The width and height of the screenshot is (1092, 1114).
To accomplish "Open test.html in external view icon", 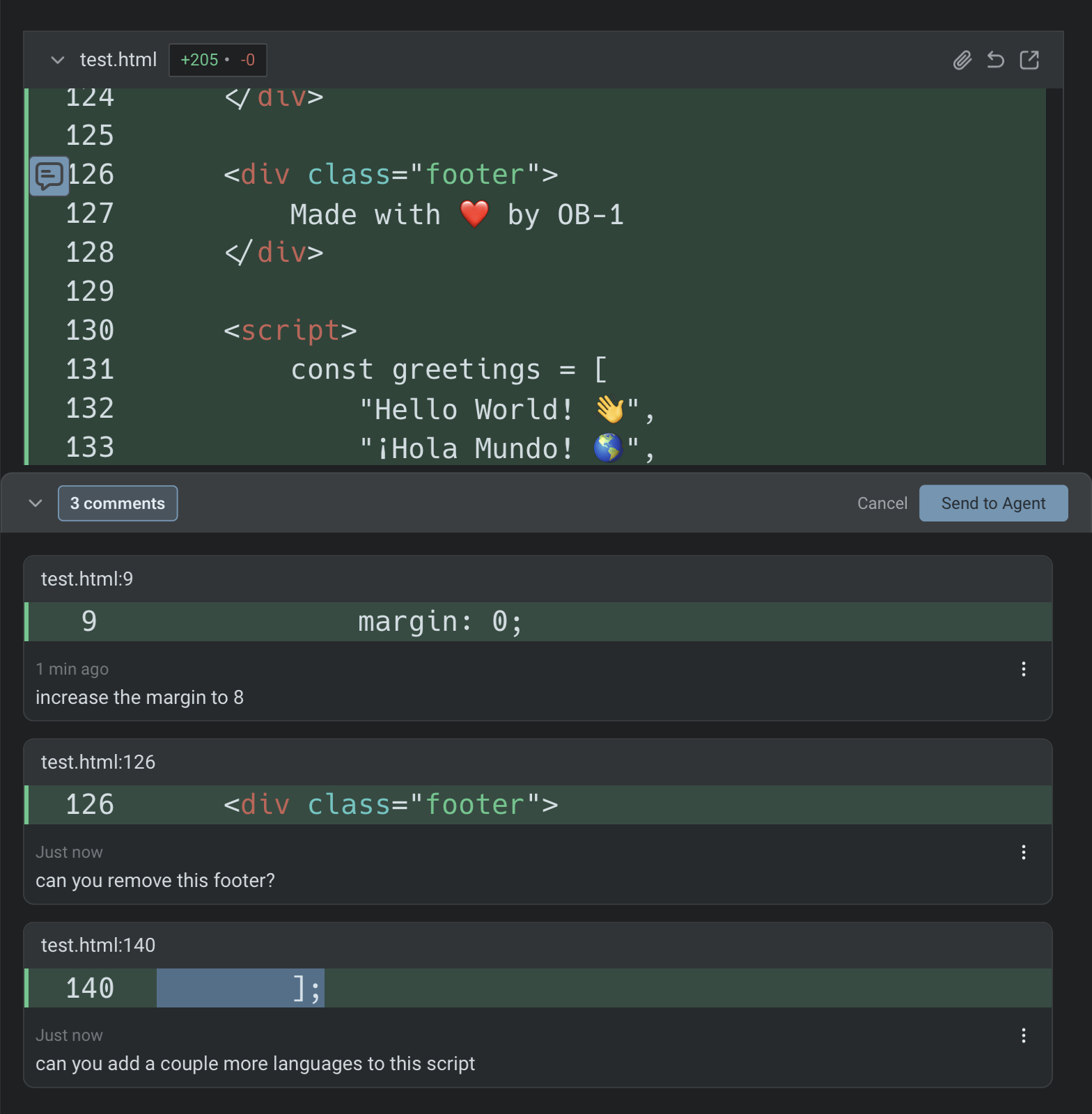I will click(1029, 61).
